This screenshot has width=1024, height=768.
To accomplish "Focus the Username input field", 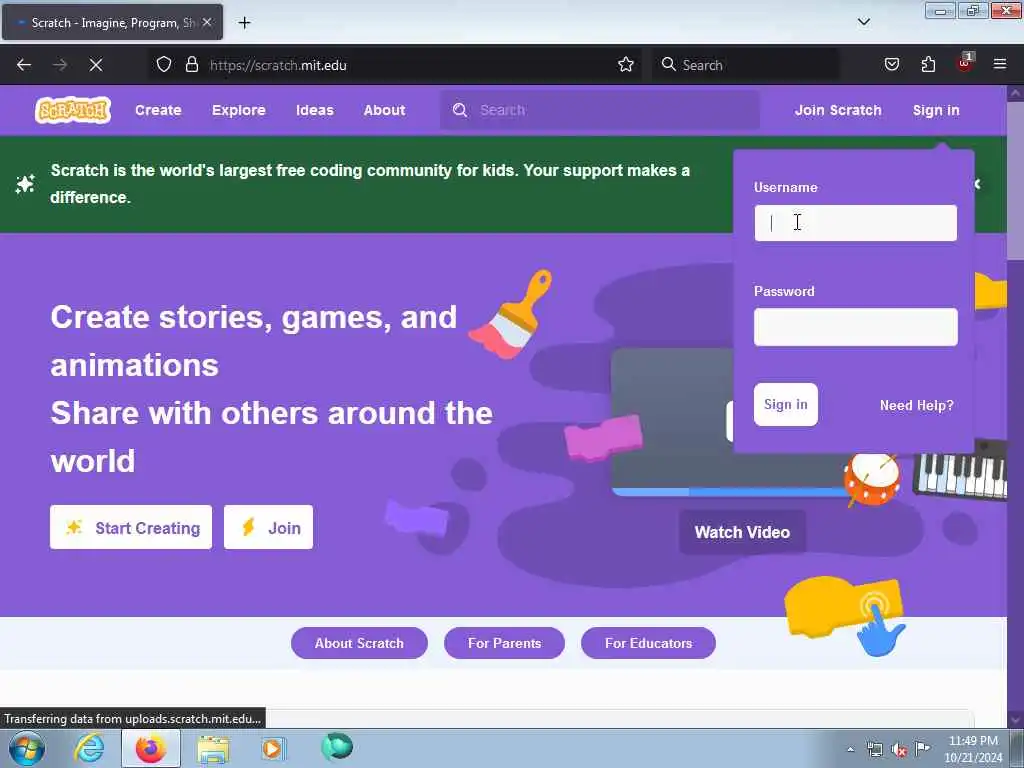I will coord(856,223).
